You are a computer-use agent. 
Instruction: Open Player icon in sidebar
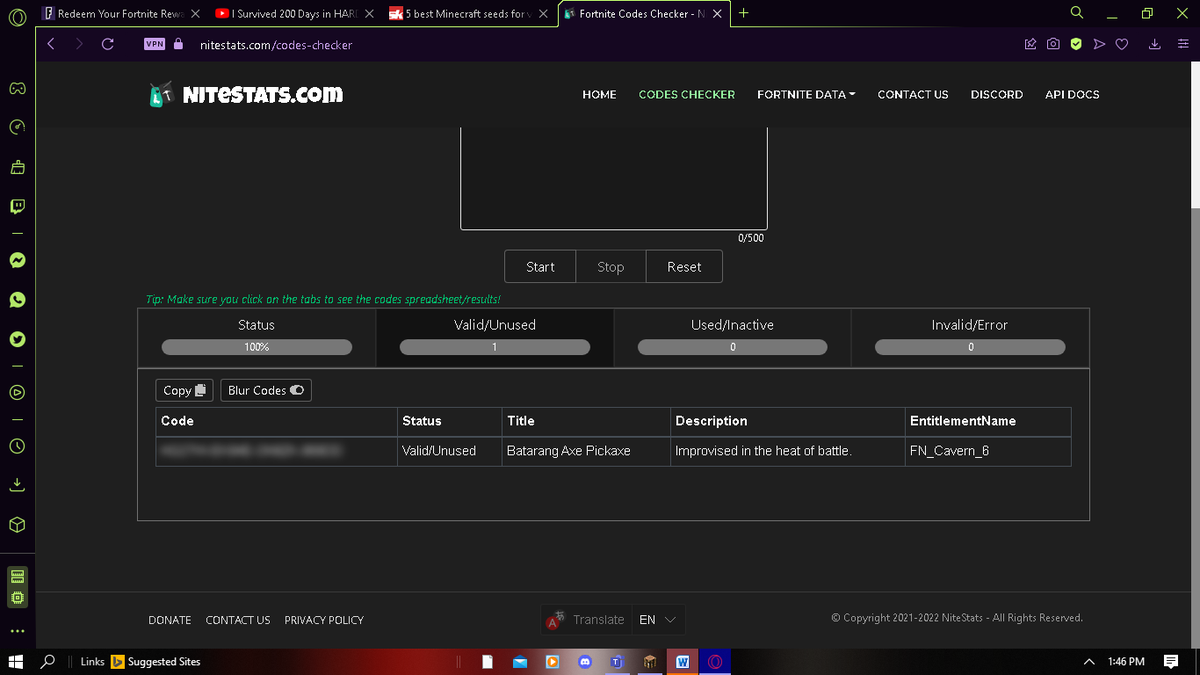[17, 392]
